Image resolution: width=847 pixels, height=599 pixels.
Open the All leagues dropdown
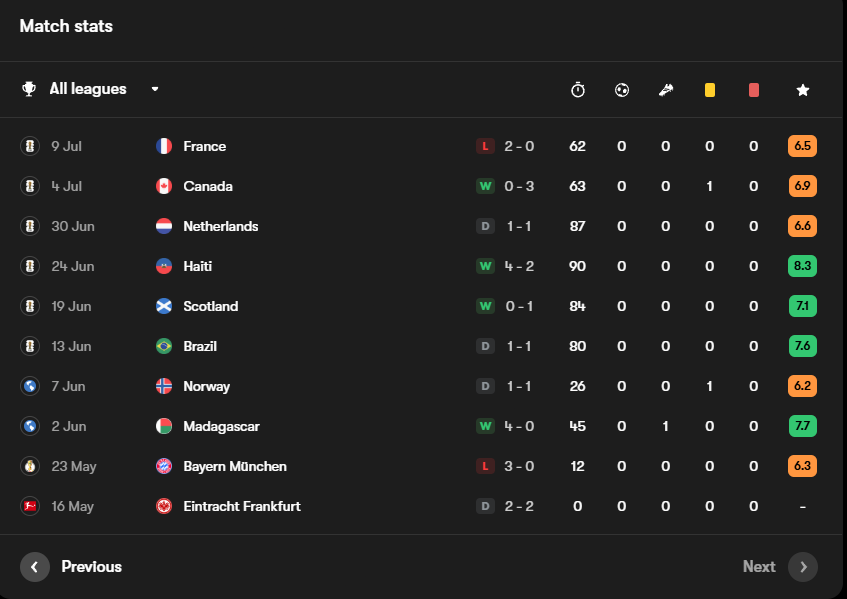(x=90, y=89)
